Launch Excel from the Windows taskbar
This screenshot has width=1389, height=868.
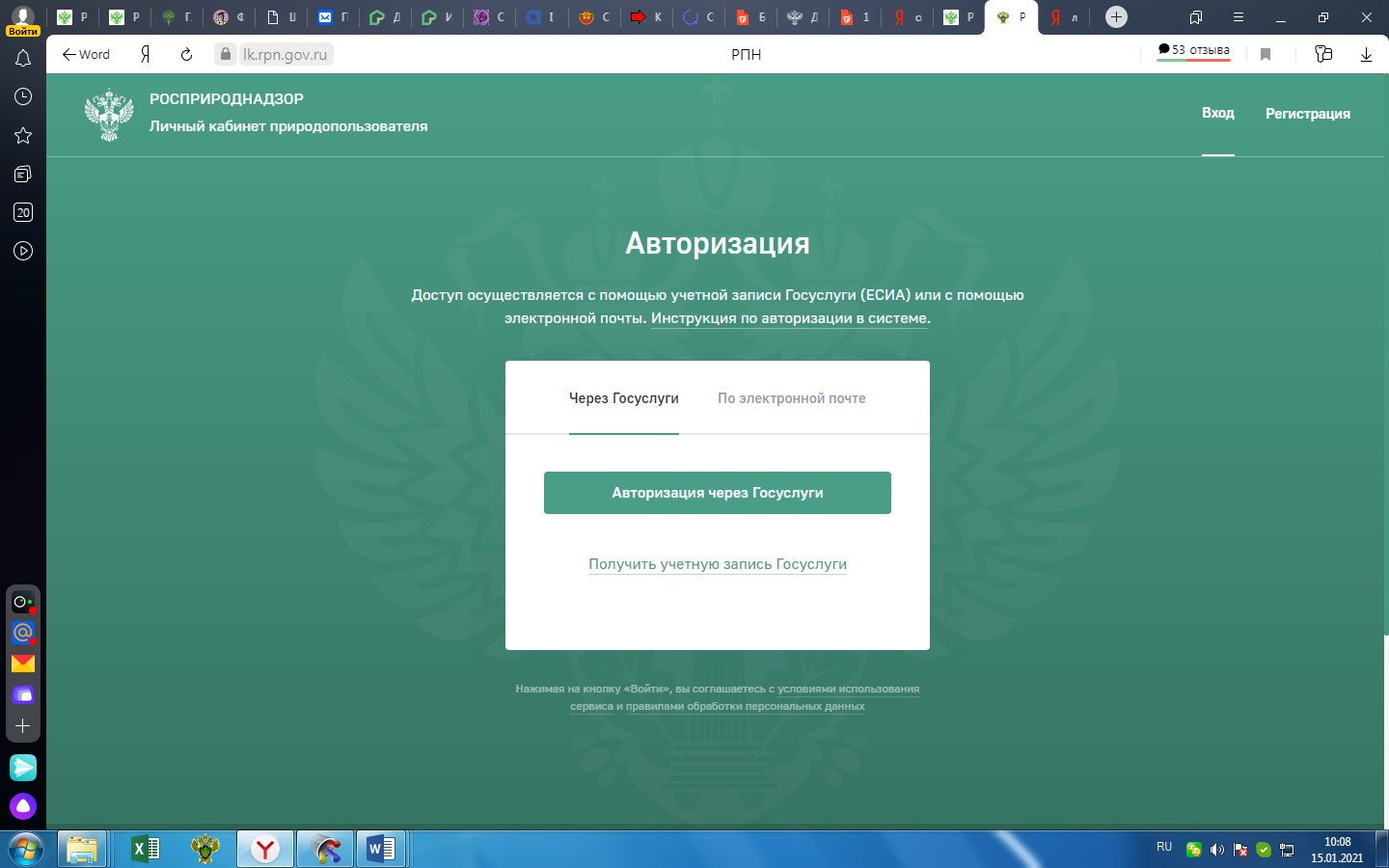coord(146,849)
